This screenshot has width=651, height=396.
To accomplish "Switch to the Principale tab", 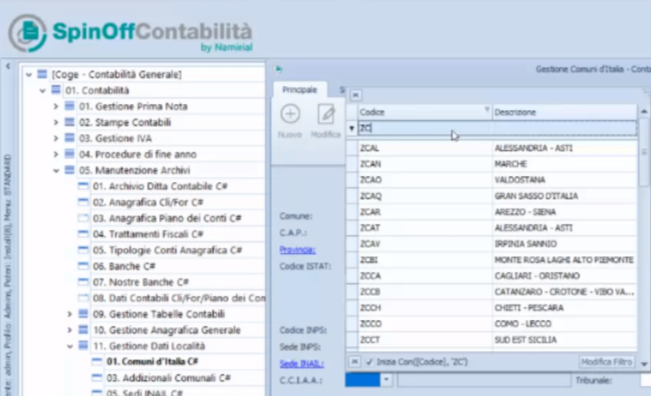I will [300, 90].
